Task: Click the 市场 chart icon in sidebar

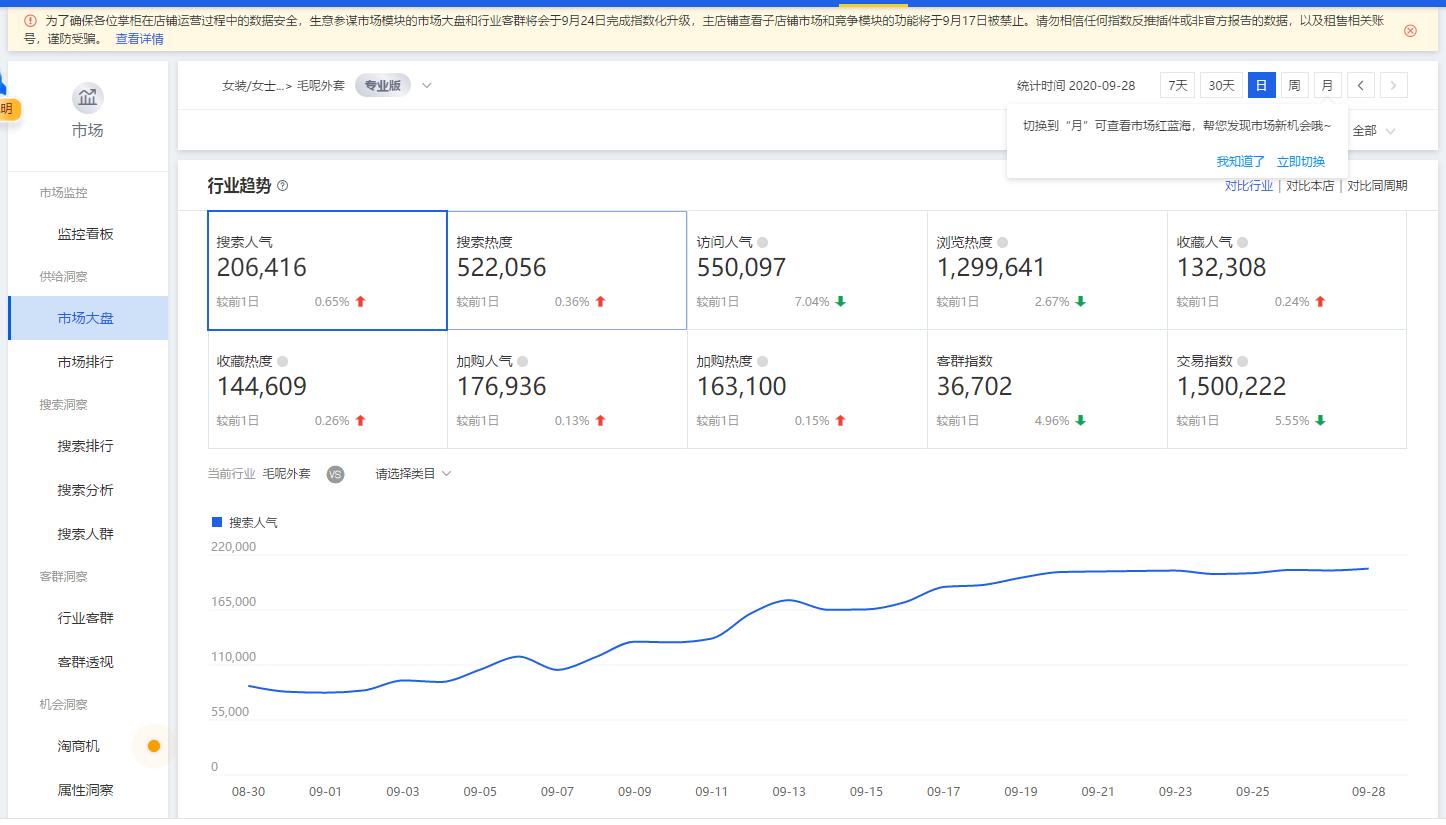Action: [88, 98]
